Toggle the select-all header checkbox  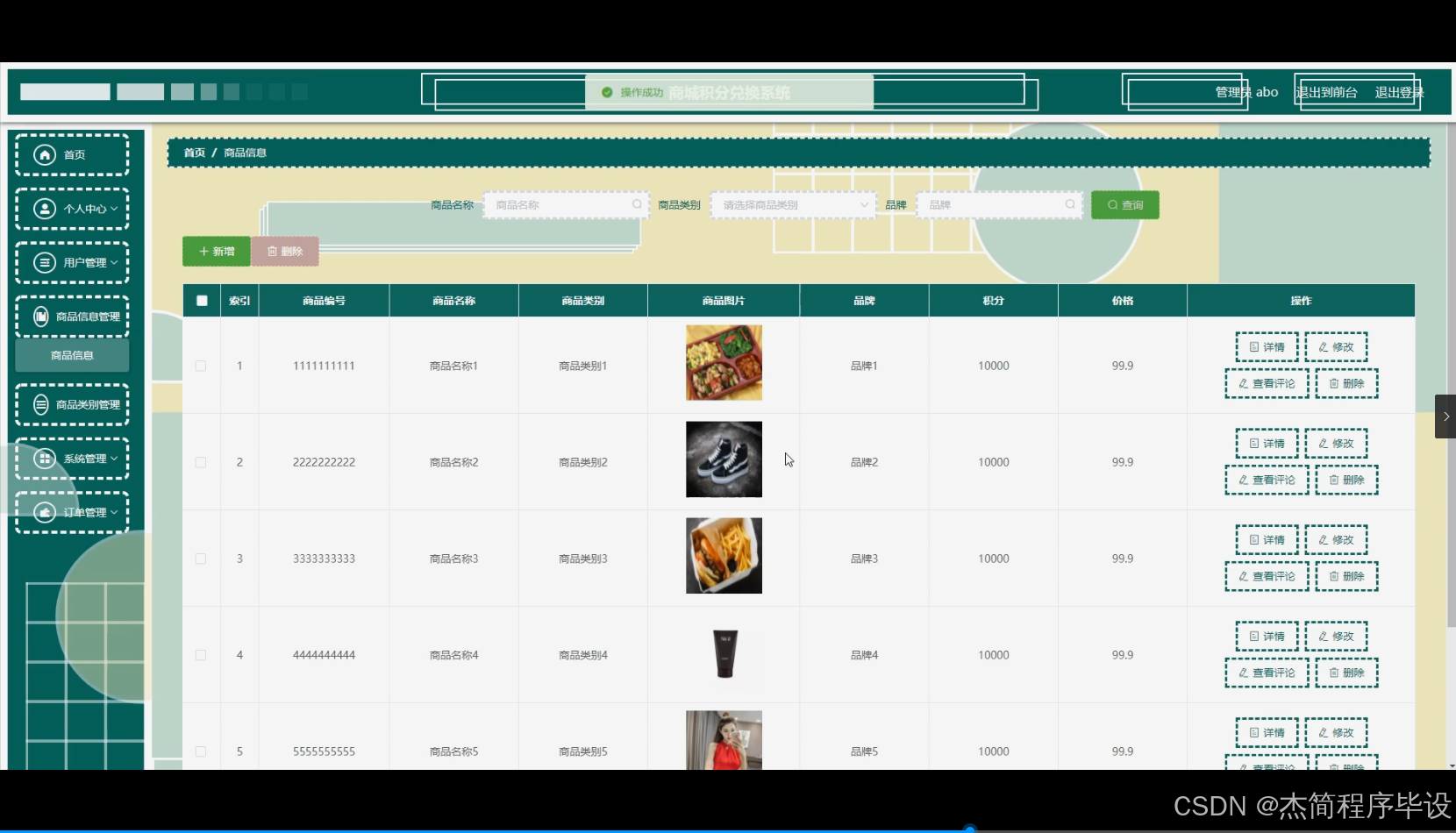(202, 301)
